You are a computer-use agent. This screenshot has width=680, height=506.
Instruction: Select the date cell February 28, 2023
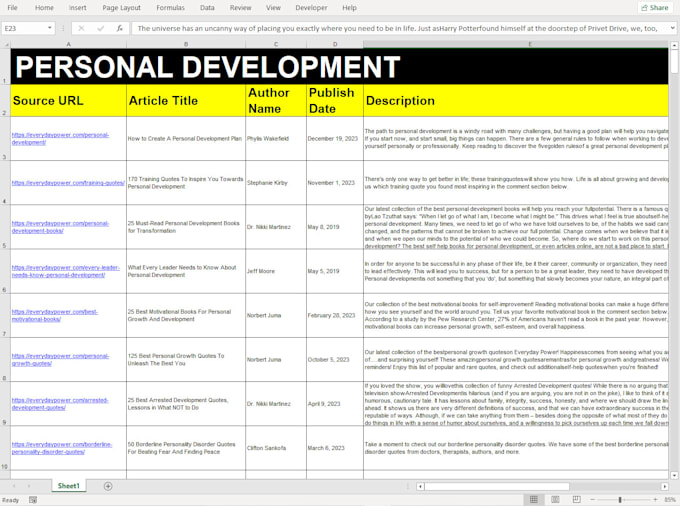[334, 315]
